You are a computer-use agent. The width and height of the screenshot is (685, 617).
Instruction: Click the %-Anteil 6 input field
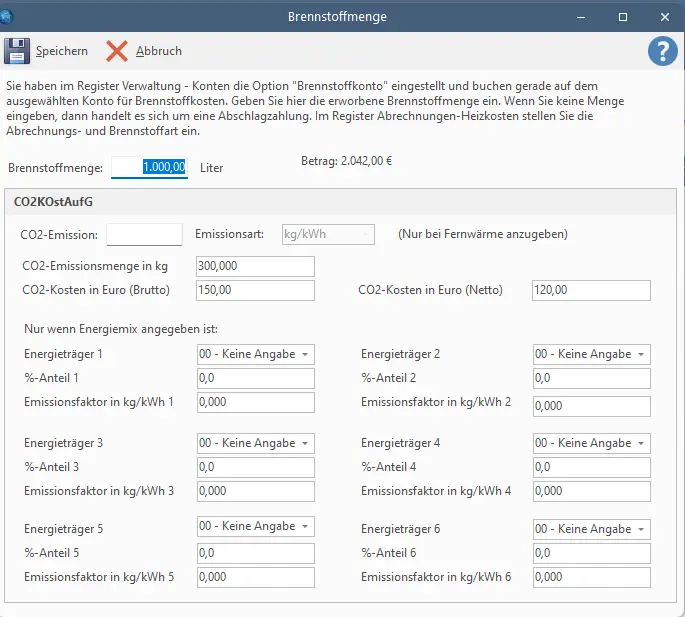pos(592,553)
